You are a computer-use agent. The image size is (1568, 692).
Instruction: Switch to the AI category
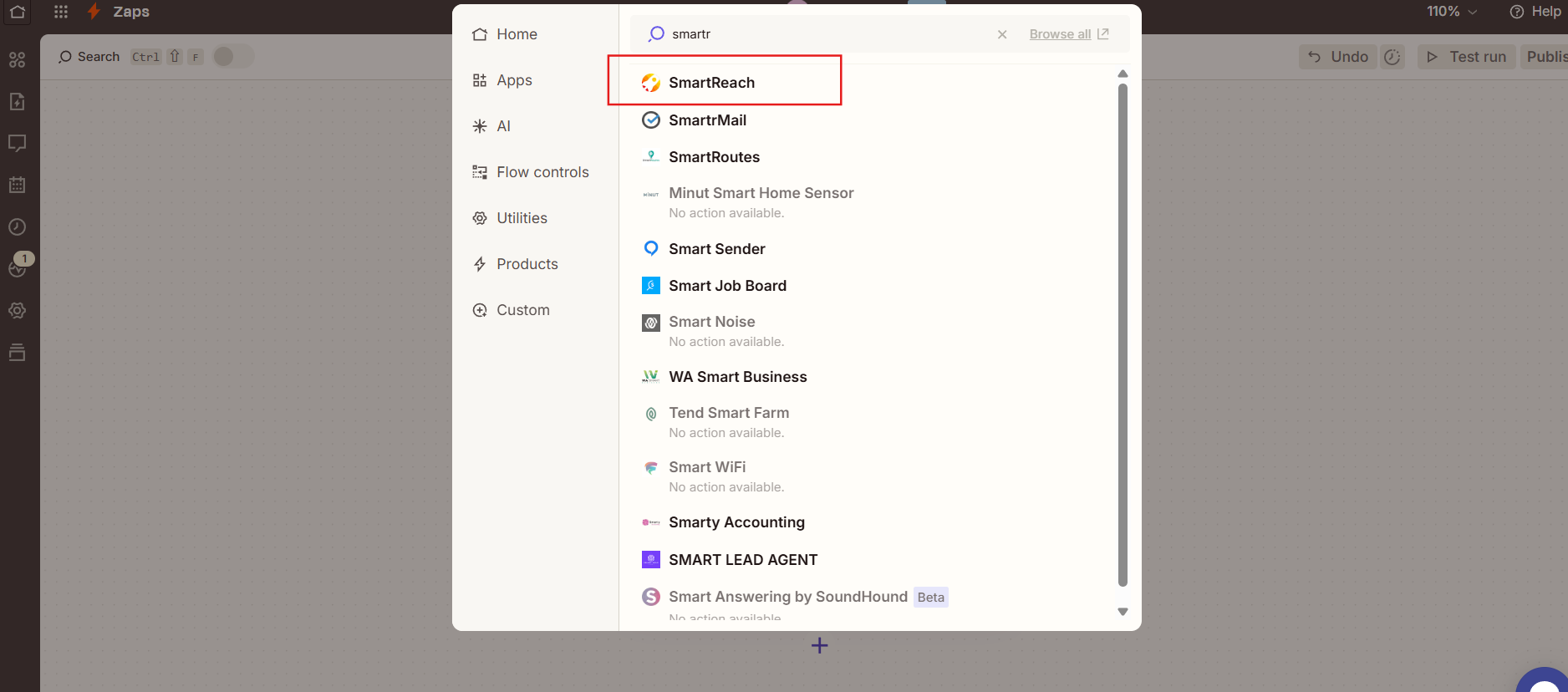(491, 126)
